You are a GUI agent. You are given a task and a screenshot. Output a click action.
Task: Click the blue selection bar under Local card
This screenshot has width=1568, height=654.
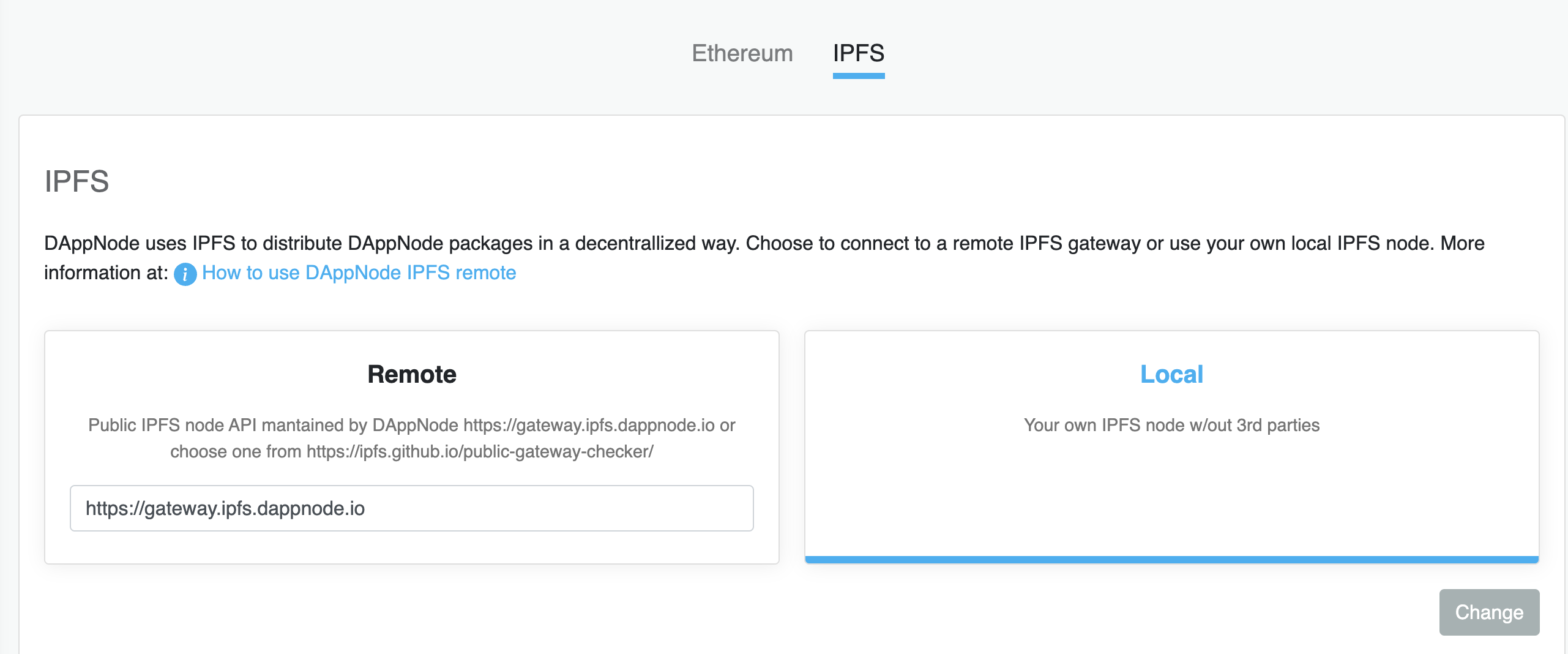click(1171, 559)
